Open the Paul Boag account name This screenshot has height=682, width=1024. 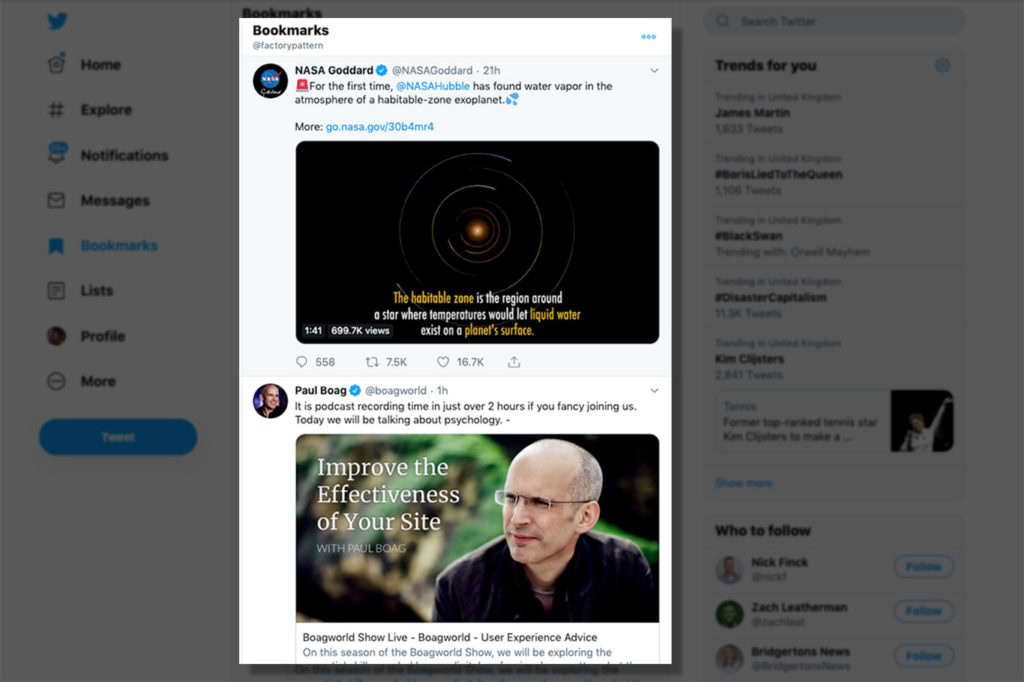(x=321, y=390)
